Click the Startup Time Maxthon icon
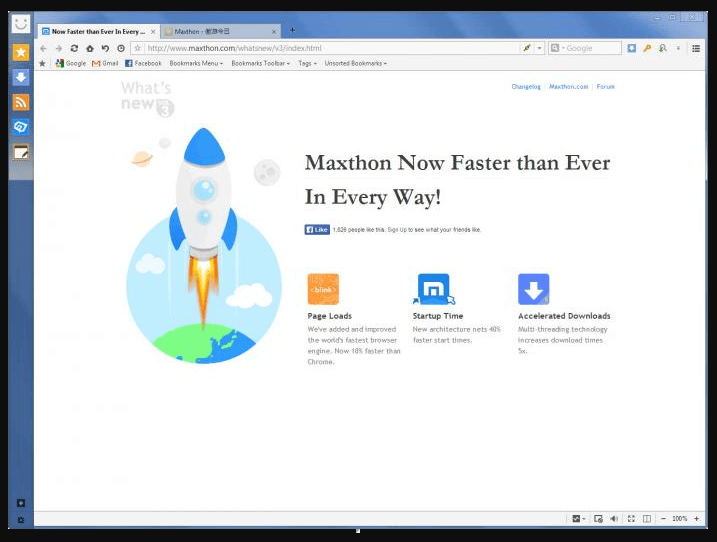 pyautogui.click(x=433, y=289)
